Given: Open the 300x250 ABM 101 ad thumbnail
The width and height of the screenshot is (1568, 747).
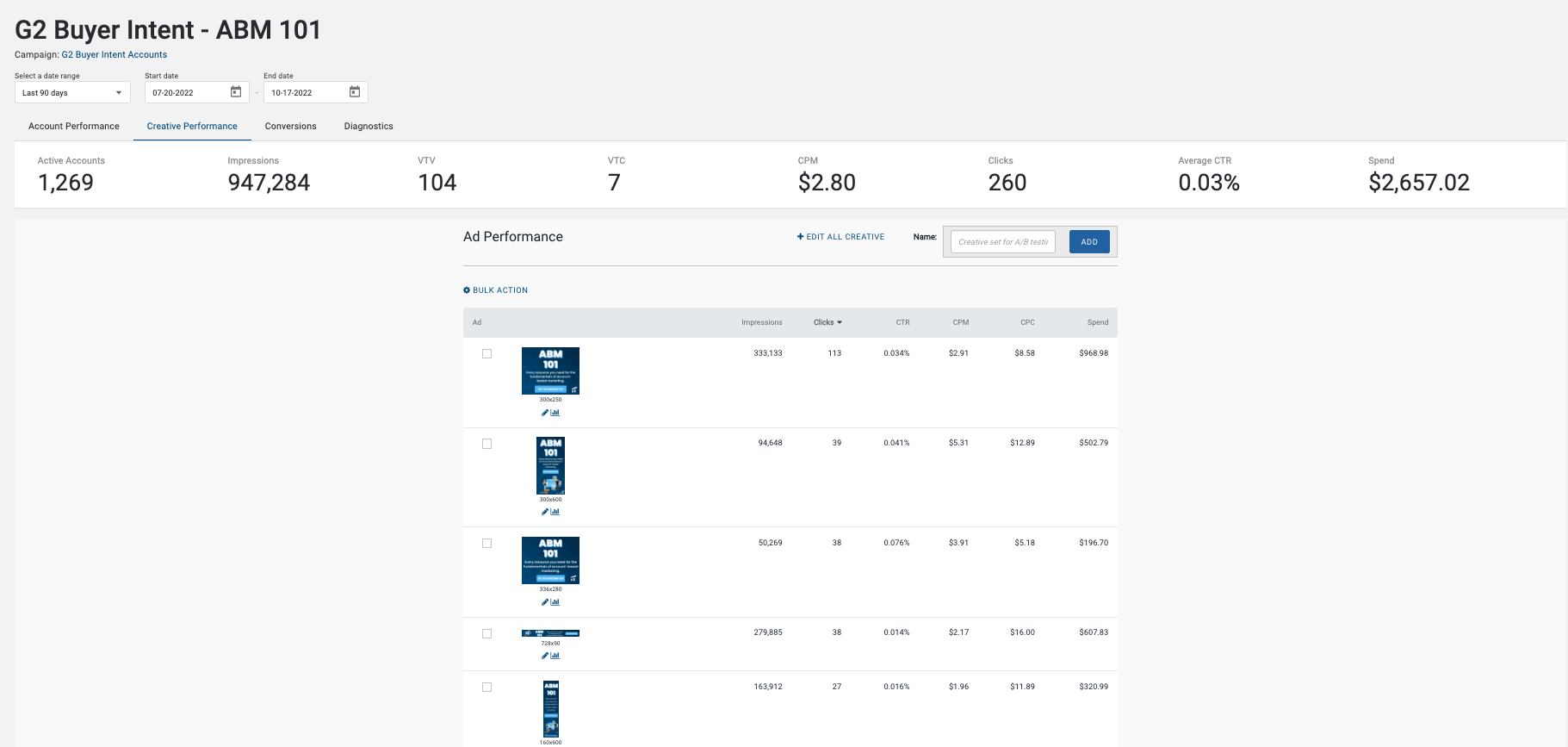Looking at the screenshot, I should click(x=550, y=370).
